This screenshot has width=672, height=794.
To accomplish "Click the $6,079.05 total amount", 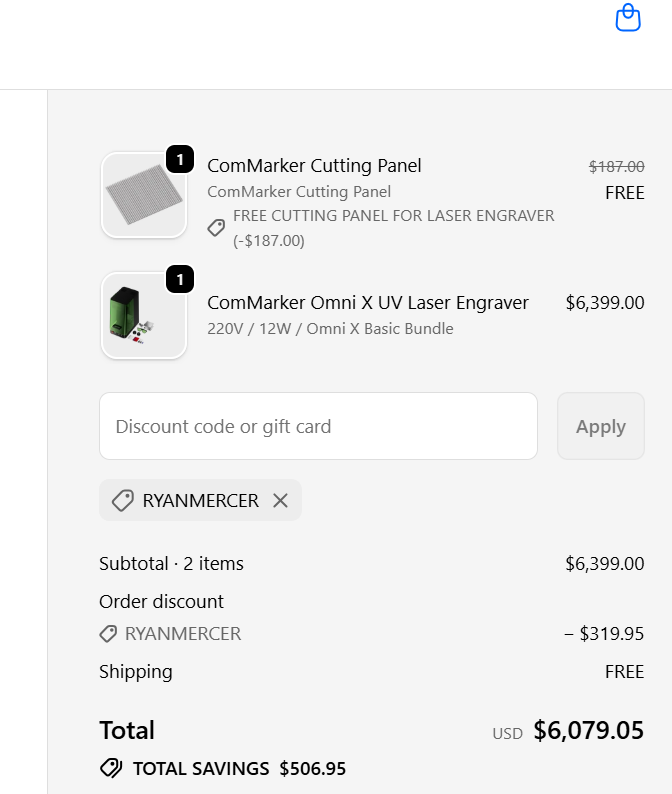I will [x=588, y=731].
